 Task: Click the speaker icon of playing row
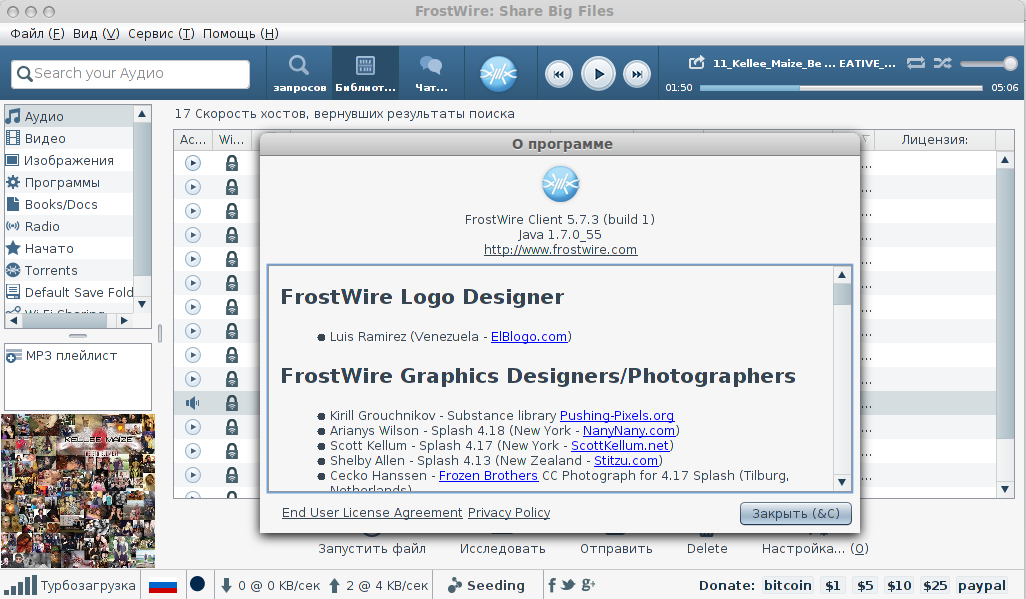192,403
